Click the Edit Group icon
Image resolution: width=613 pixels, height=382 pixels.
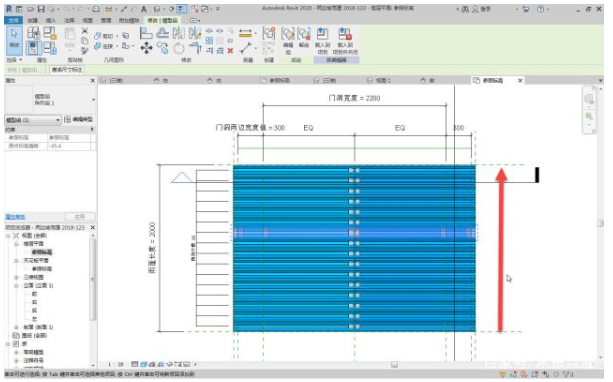pyautogui.click(x=288, y=34)
